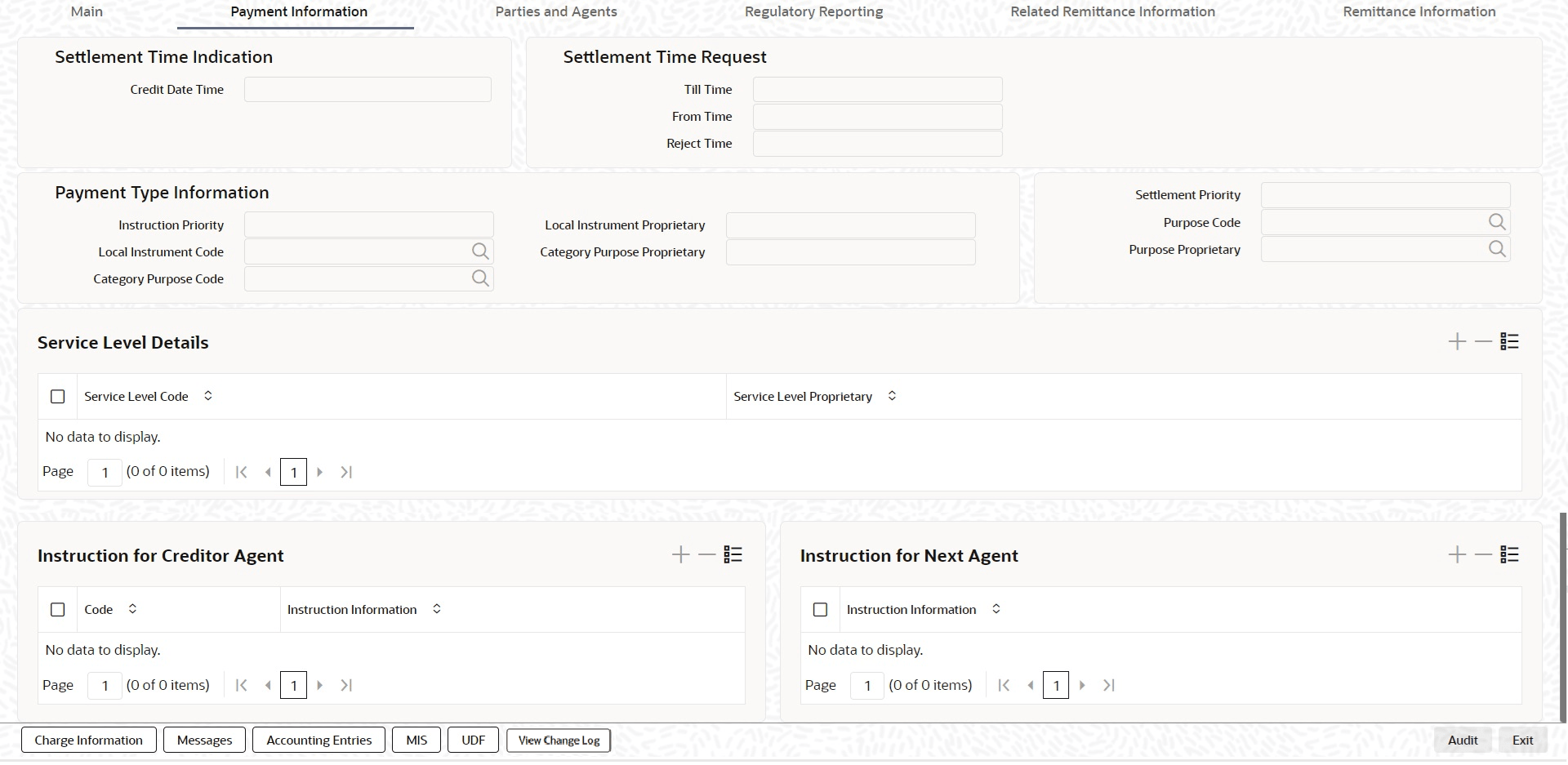Image resolution: width=1568 pixels, height=765 pixels.
Task: Click the vertical scrollbar thumb
Action: click(x=1563, y=617)
